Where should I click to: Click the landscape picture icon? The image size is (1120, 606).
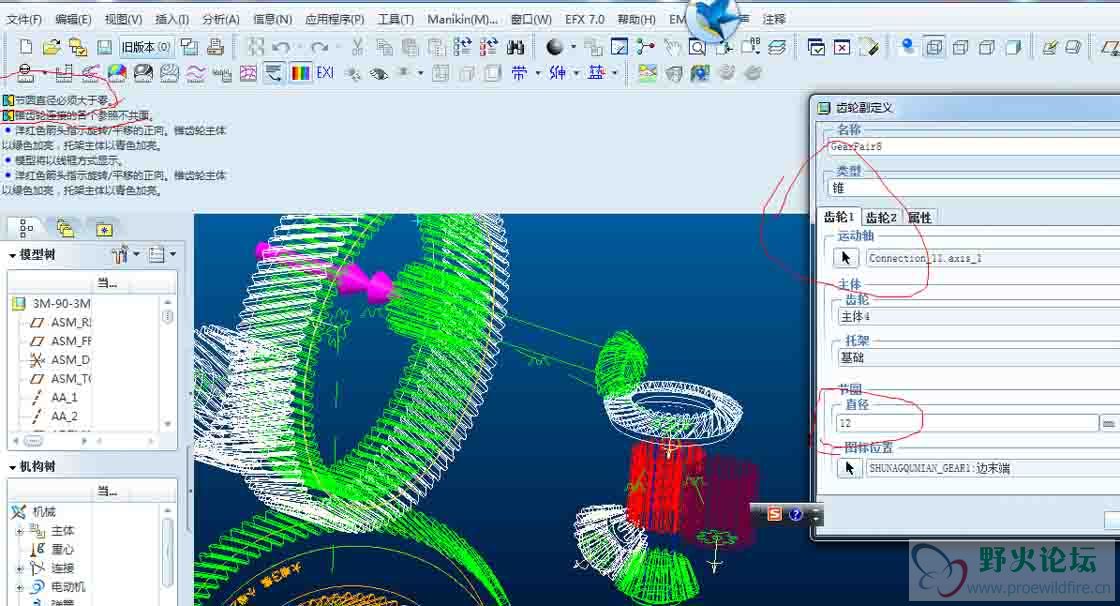(647, 73)
